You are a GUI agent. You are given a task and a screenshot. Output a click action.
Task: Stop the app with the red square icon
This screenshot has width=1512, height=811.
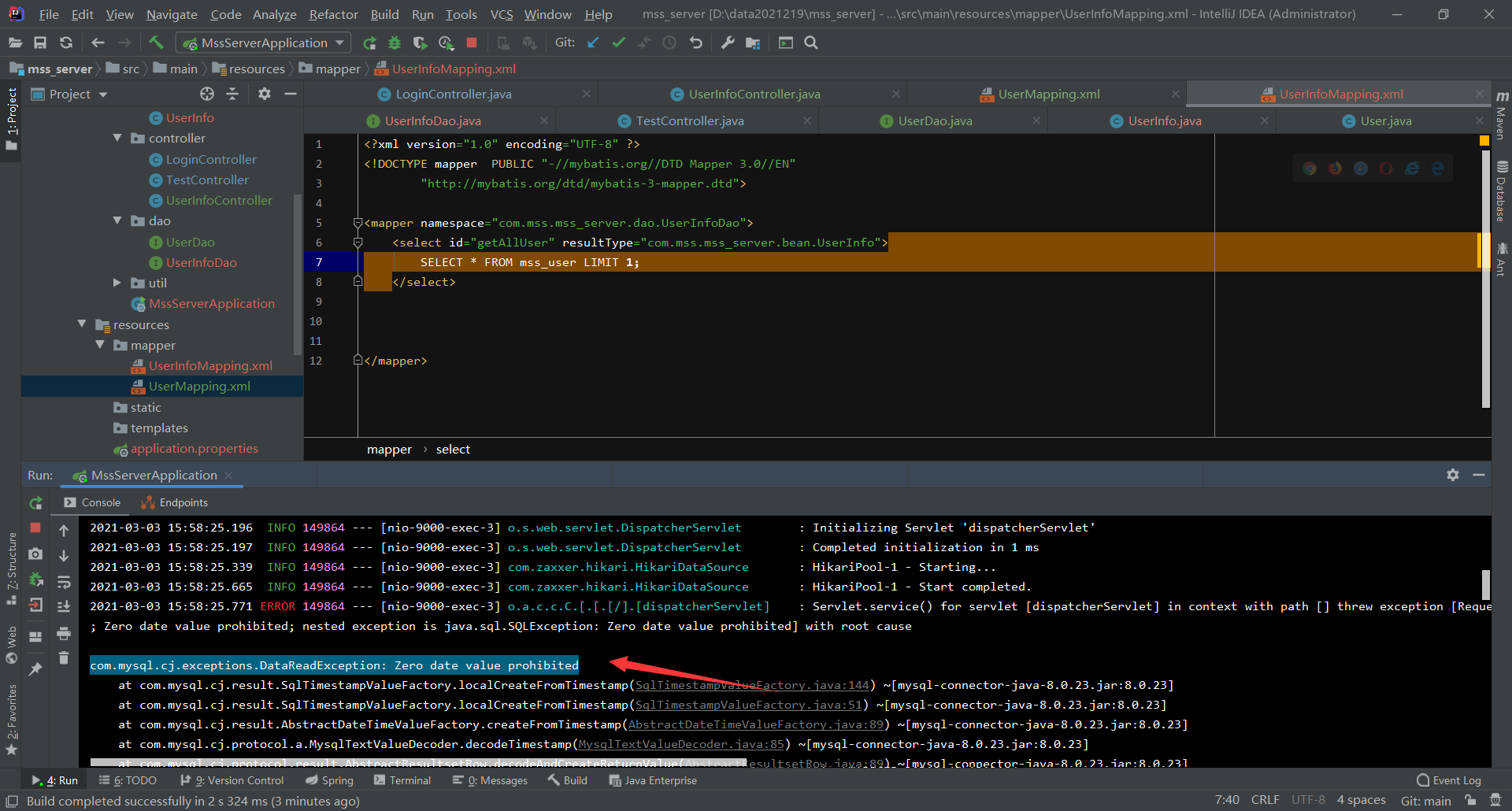click(x=471, y=43)
